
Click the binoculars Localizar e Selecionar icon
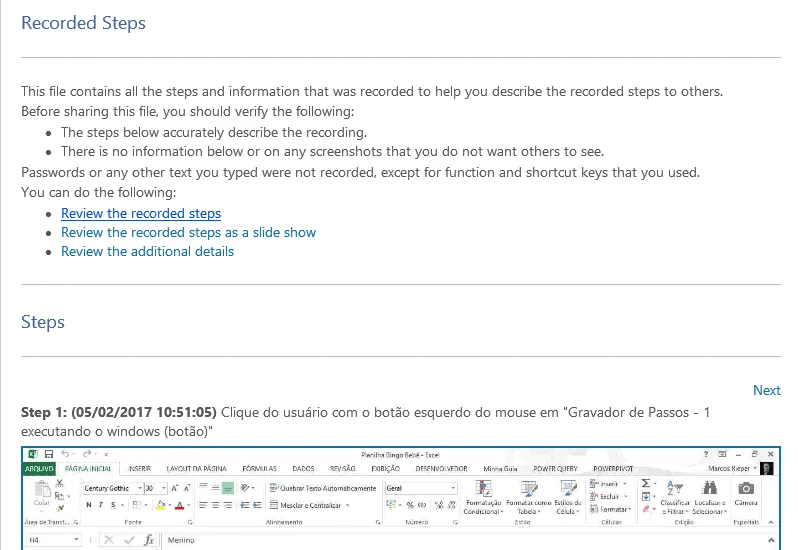coord(709,488)
